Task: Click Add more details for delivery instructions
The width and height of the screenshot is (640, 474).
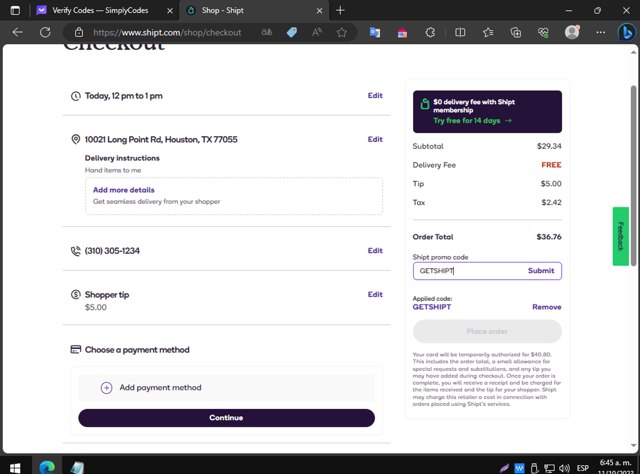Action: (x=124, y=190)
